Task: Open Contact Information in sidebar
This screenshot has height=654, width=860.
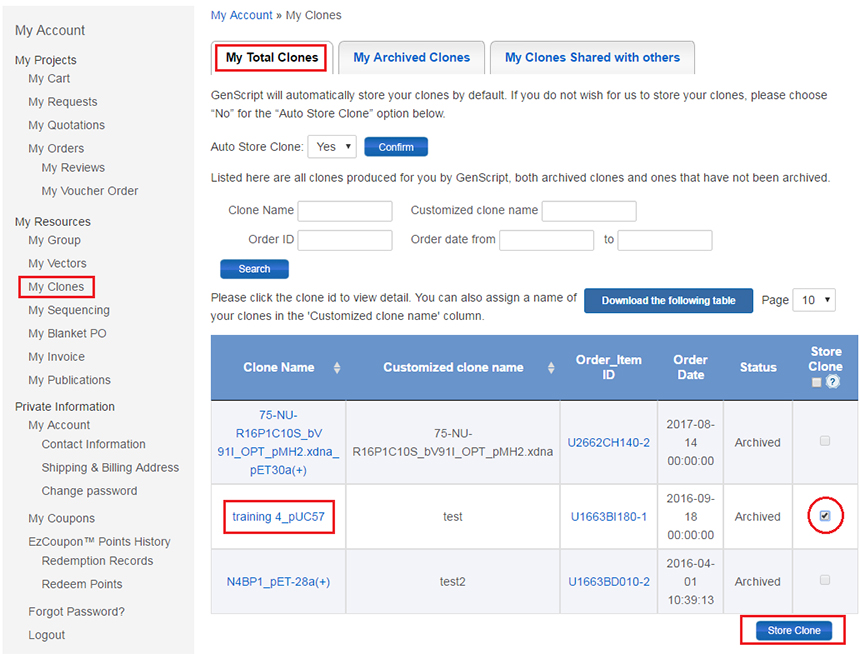Action: tap(94, 444)
